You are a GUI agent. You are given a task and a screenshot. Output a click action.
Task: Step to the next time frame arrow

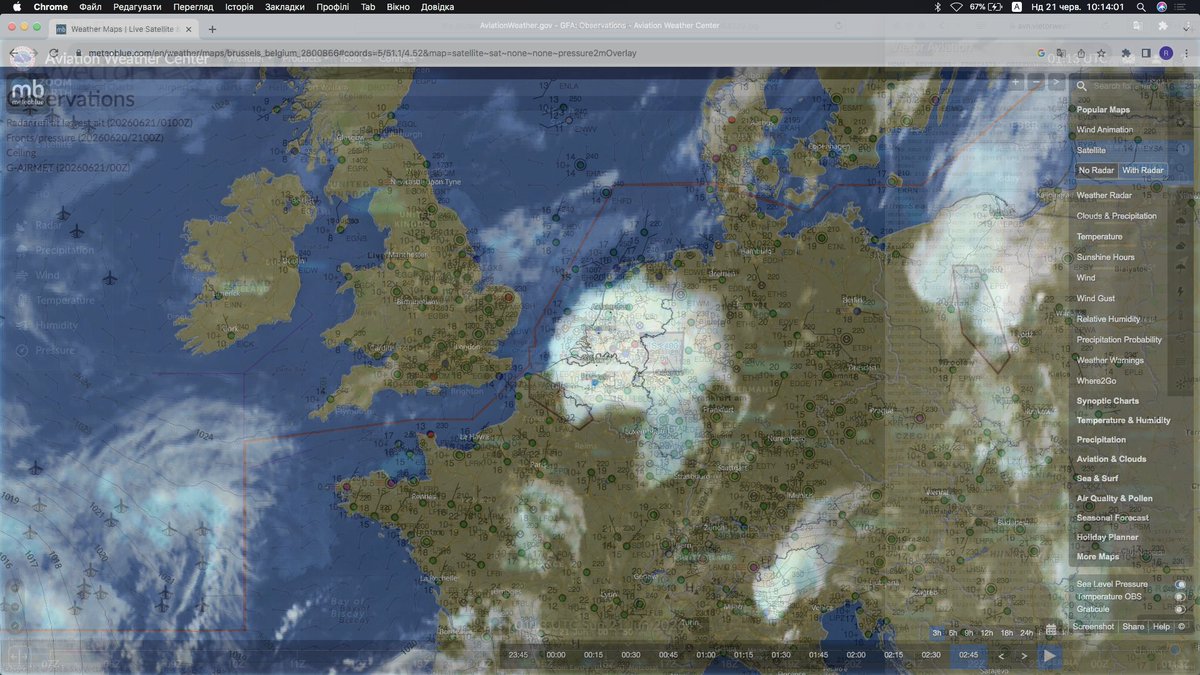1024,656
